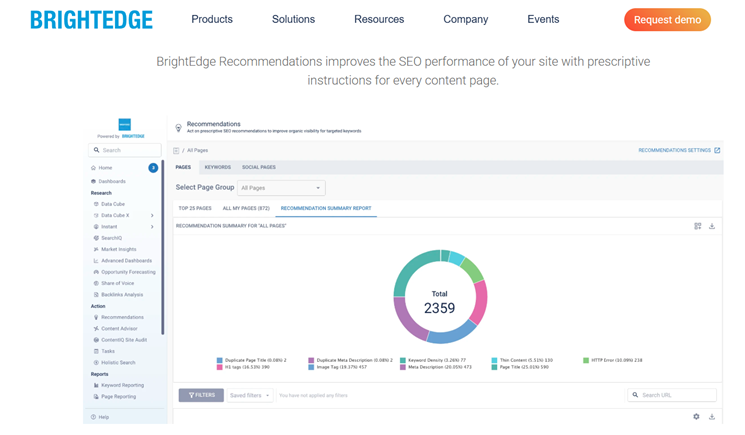Viewport: 745px width, 435px height.
Task: Click the Home notification badge showing 3
Action: [x=153, y=168]
